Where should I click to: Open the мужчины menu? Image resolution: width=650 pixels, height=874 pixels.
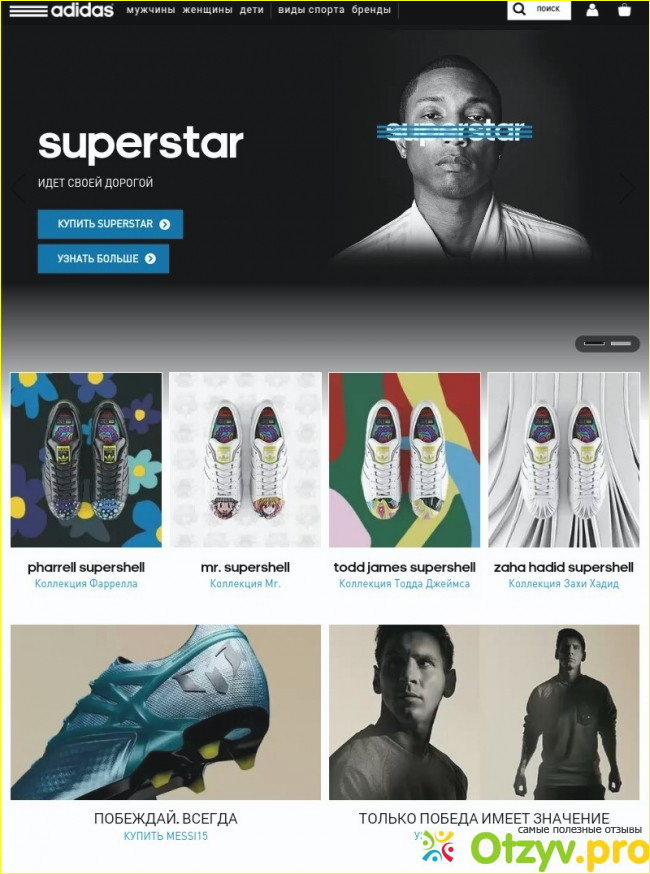point(151,9)
